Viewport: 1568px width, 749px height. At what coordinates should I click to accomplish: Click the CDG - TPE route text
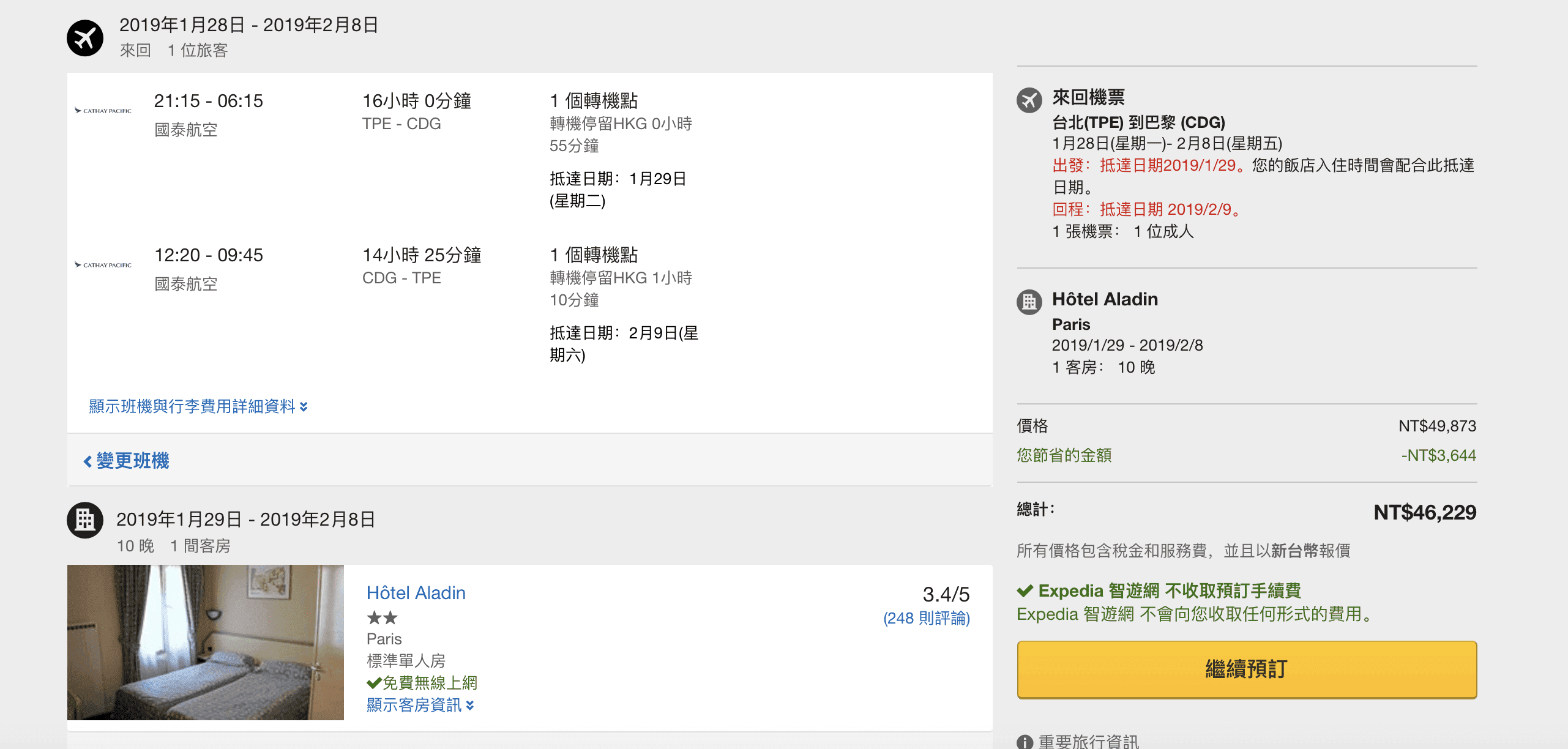pyautogui.click(x=401, y=278)
